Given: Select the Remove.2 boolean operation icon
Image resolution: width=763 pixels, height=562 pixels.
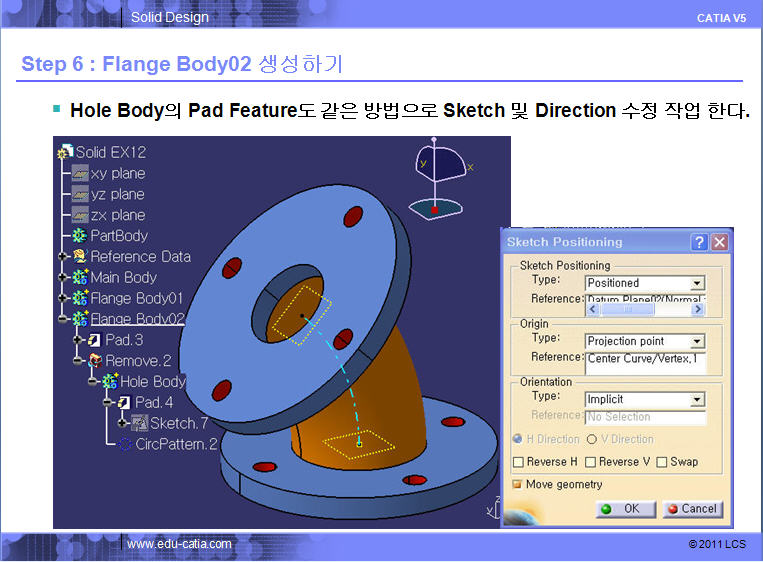Looking at the screenshot, I should click(x=95, y=361).
